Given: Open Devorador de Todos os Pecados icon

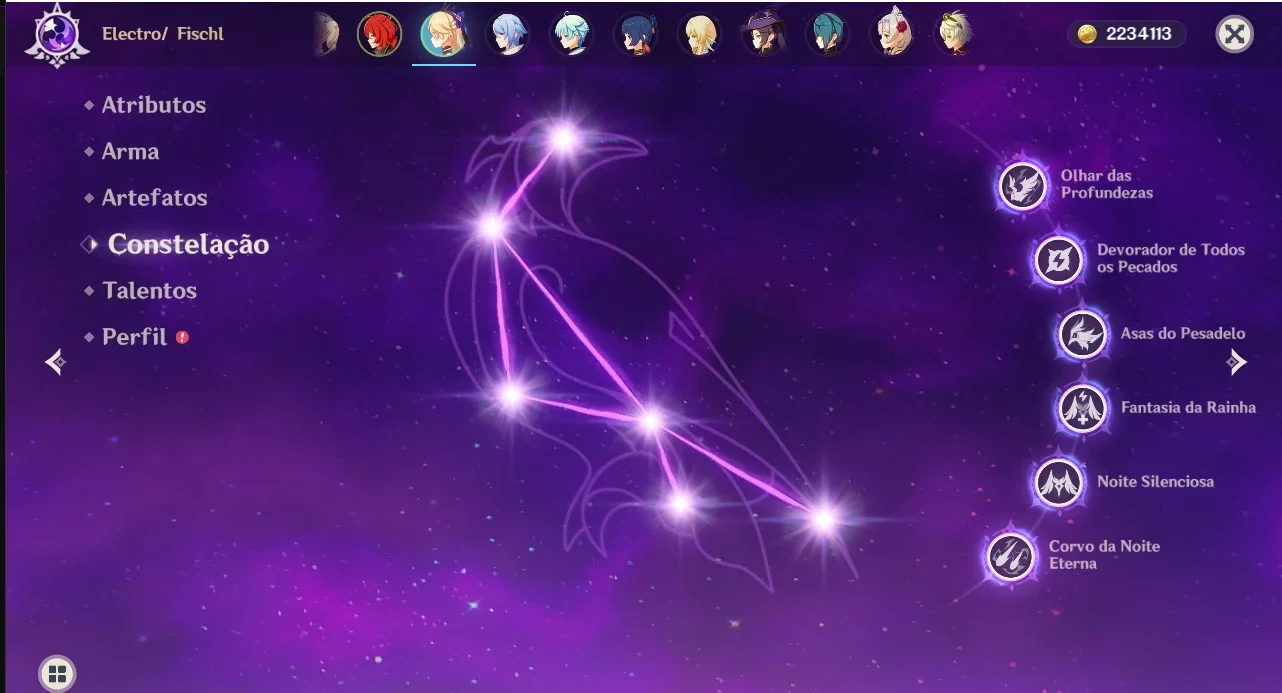Looking at the screenshot, I should pos(1057,260).
